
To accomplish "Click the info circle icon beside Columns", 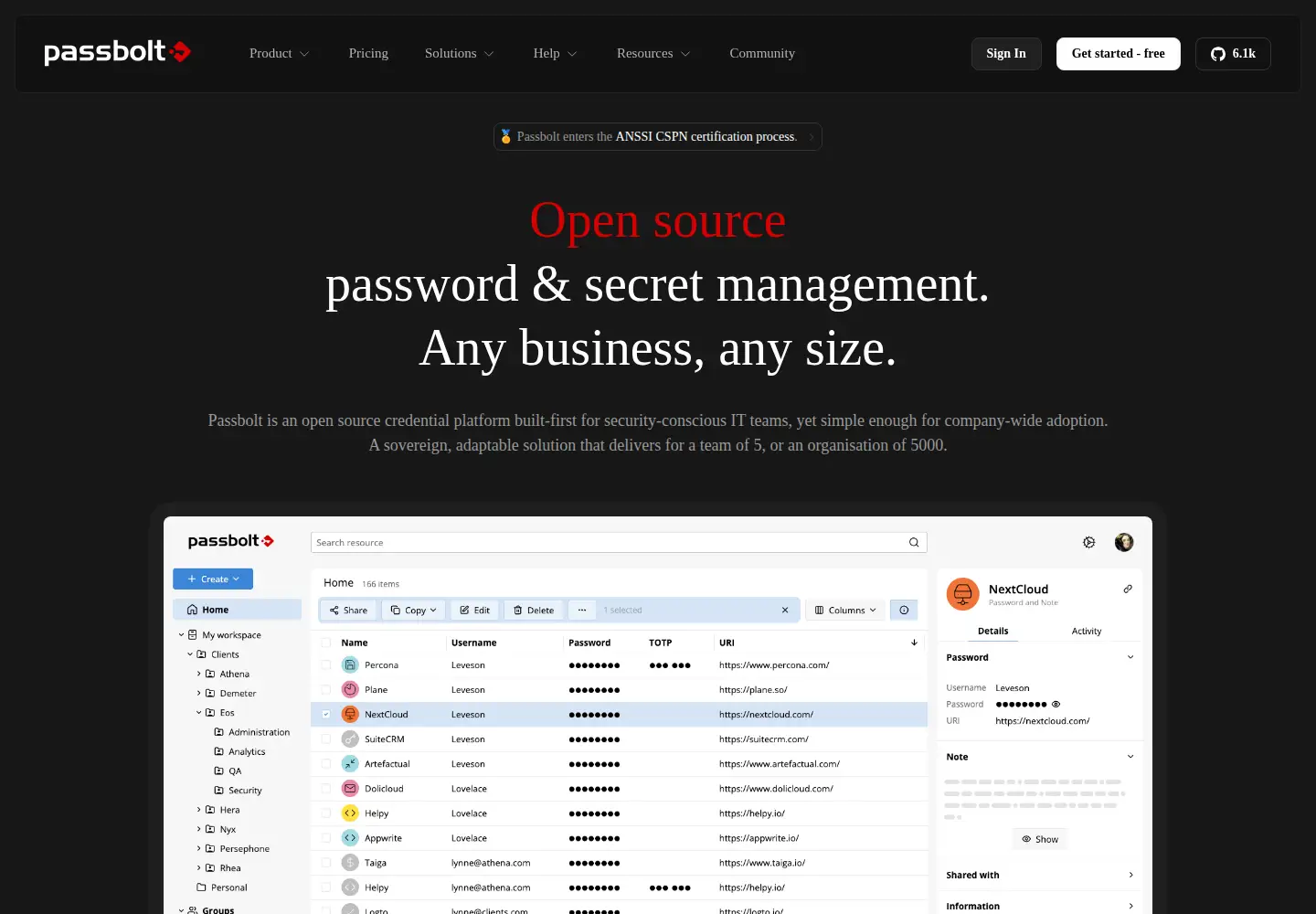I will pyautogui.click(x=904, y=610).
